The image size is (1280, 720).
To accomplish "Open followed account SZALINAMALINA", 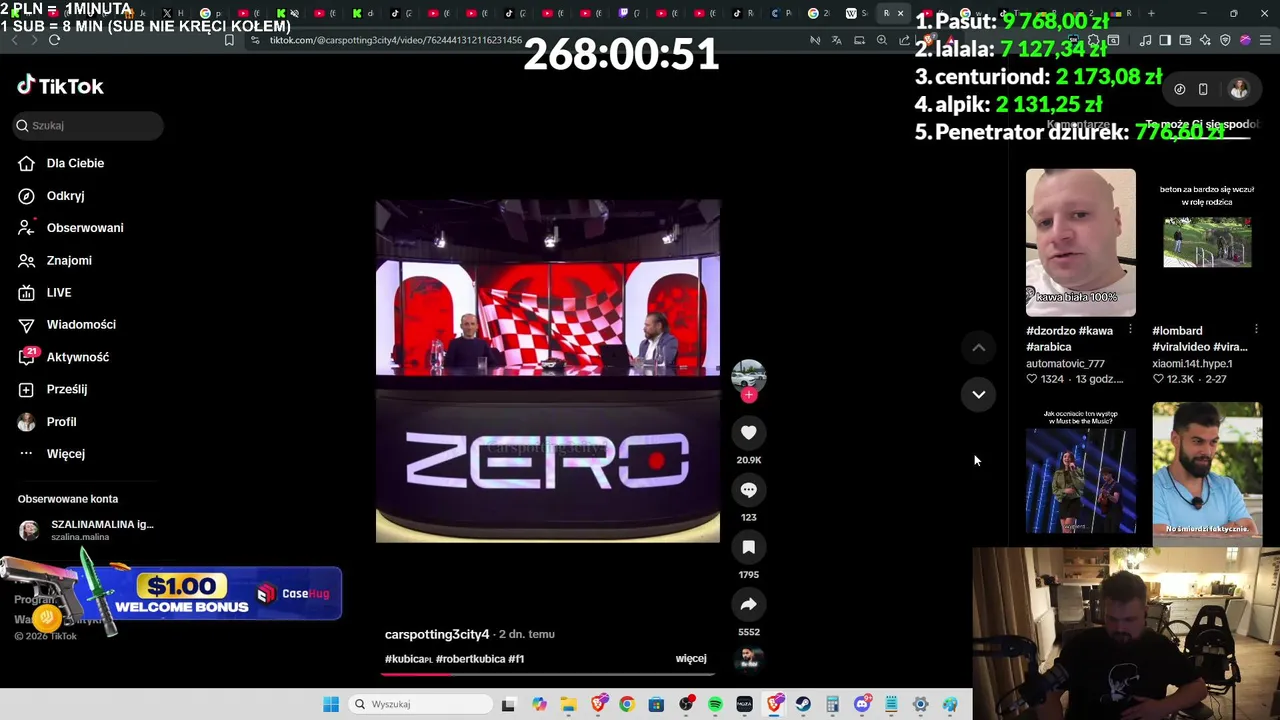I will [88, 530].
